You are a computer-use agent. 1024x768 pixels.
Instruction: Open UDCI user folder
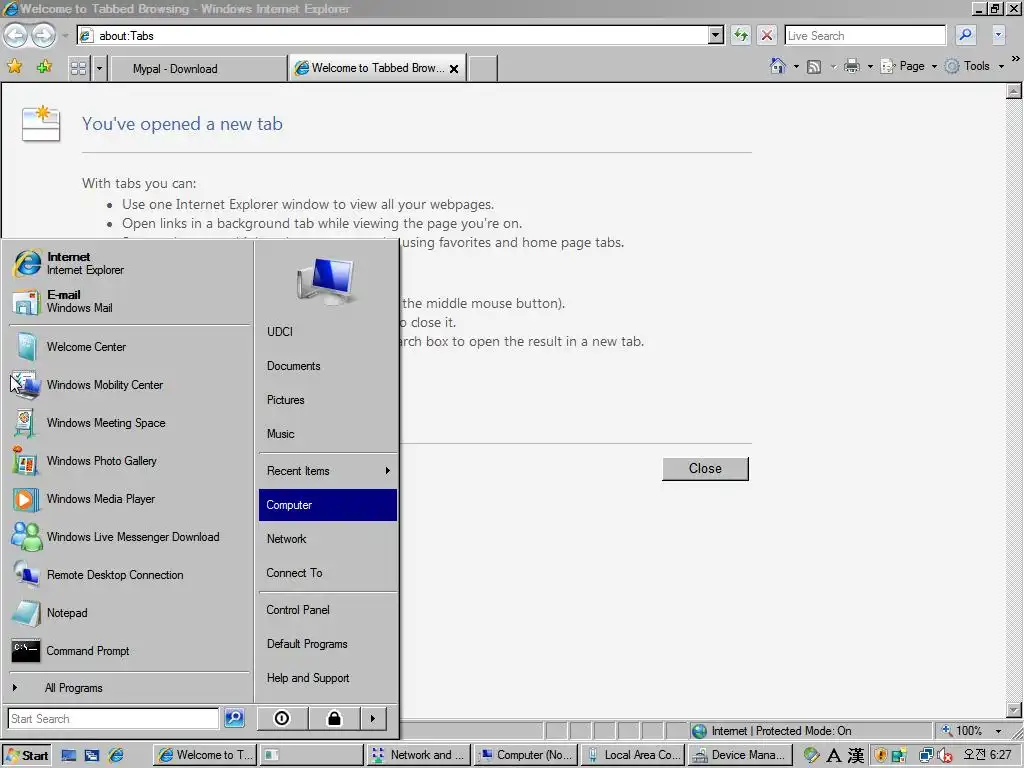pyautogui.click(x=328, y=332)
